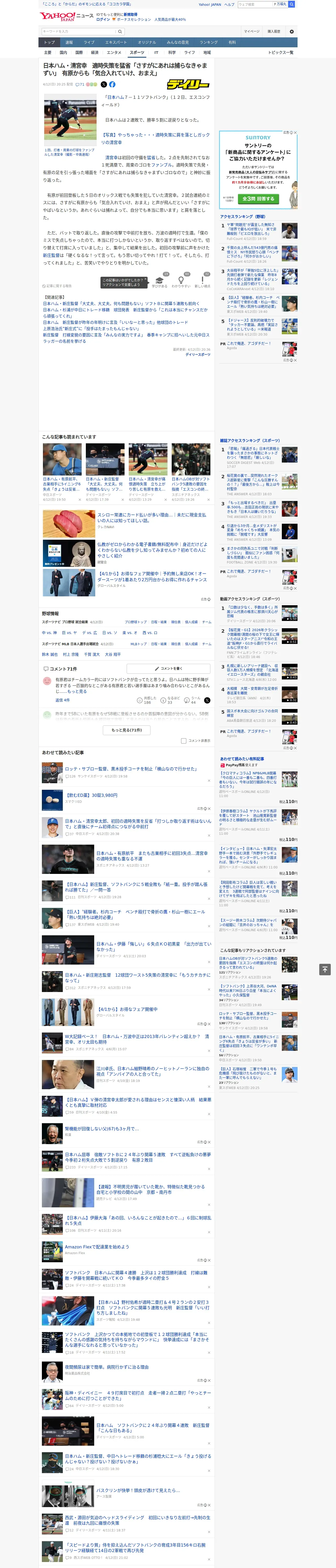Image resolution: width=336 pixels, height=1568 pixels.
Task: Share the first comment on X
Action: coord(207,701)
